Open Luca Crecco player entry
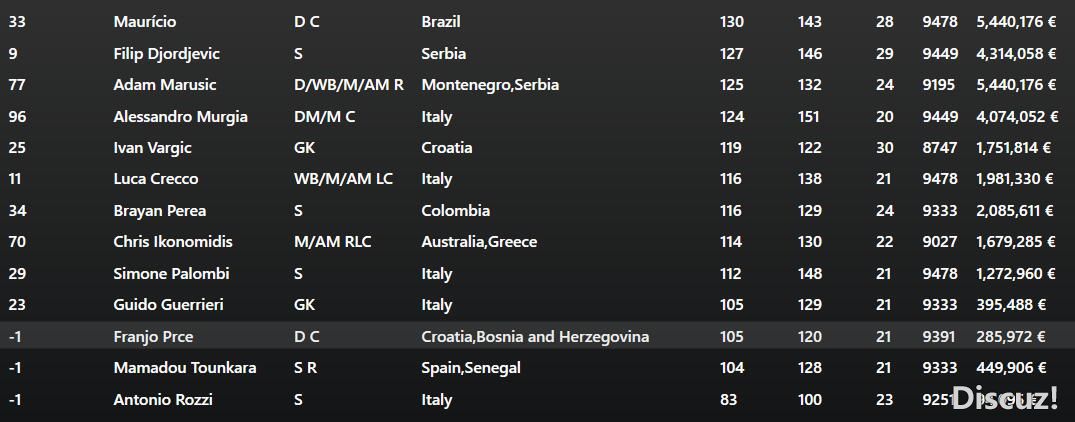The height and width of the screenshot is (422, 1075). tap(156, 179)
